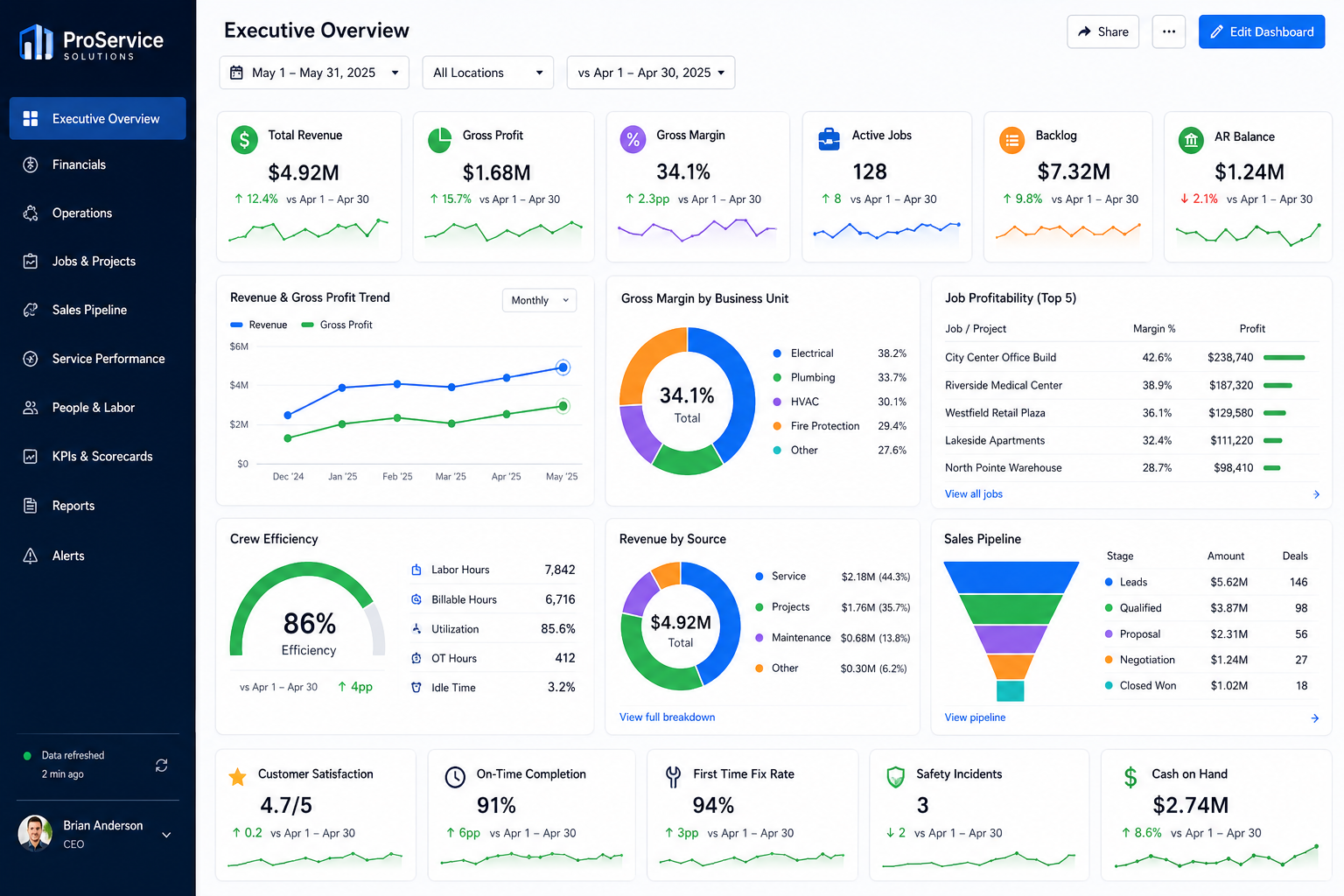Click the Billable Hours icon
Viewport: 1344px width, 896px height.
tap(416, 599)
